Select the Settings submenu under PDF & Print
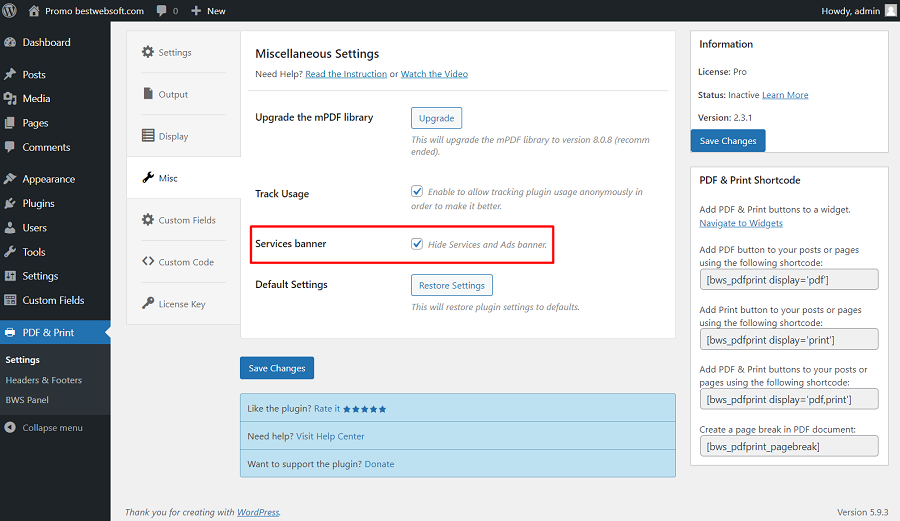Image resolution: width=900 pixels, height=521 pixels. pos(22,360)
